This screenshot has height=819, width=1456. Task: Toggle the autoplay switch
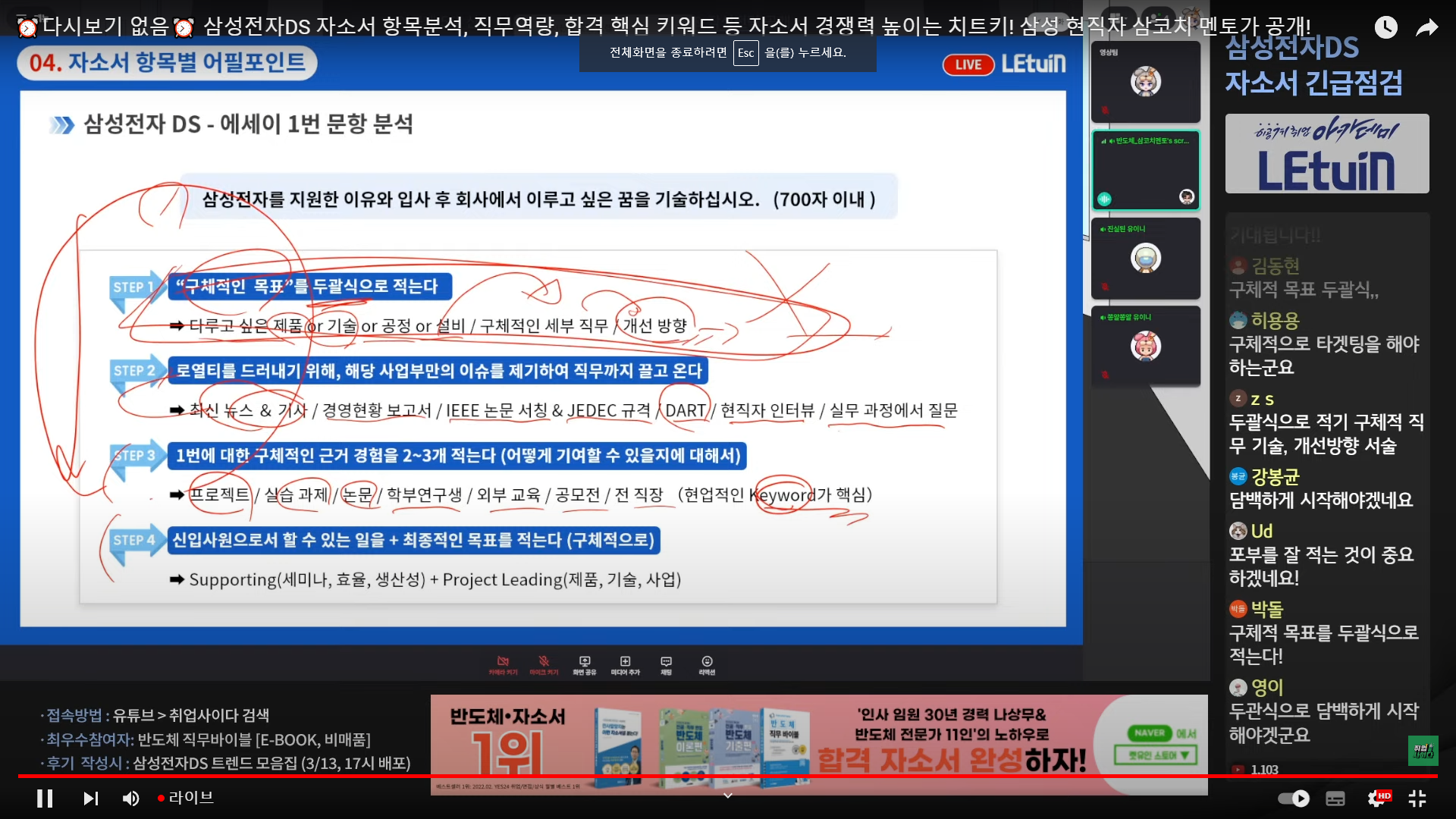click(1293, 798)
